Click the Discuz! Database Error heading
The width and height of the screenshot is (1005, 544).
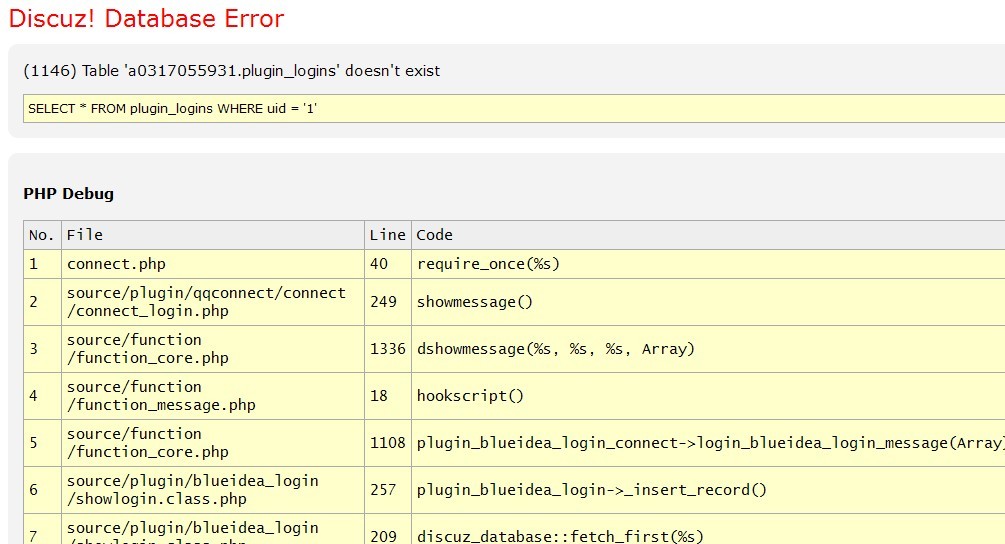(146, 19)
